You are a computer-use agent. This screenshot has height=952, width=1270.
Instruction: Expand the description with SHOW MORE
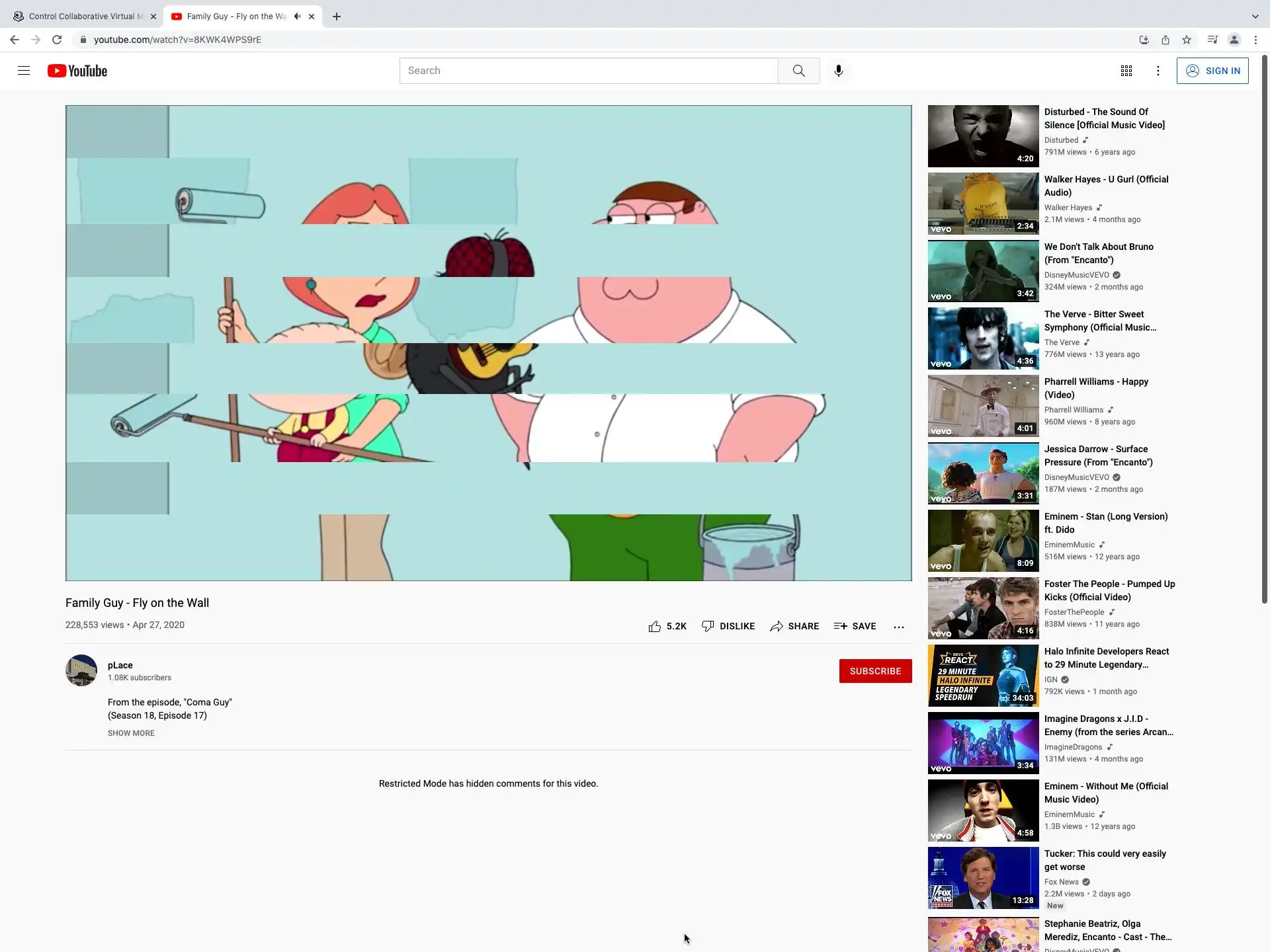pos(131,733)
